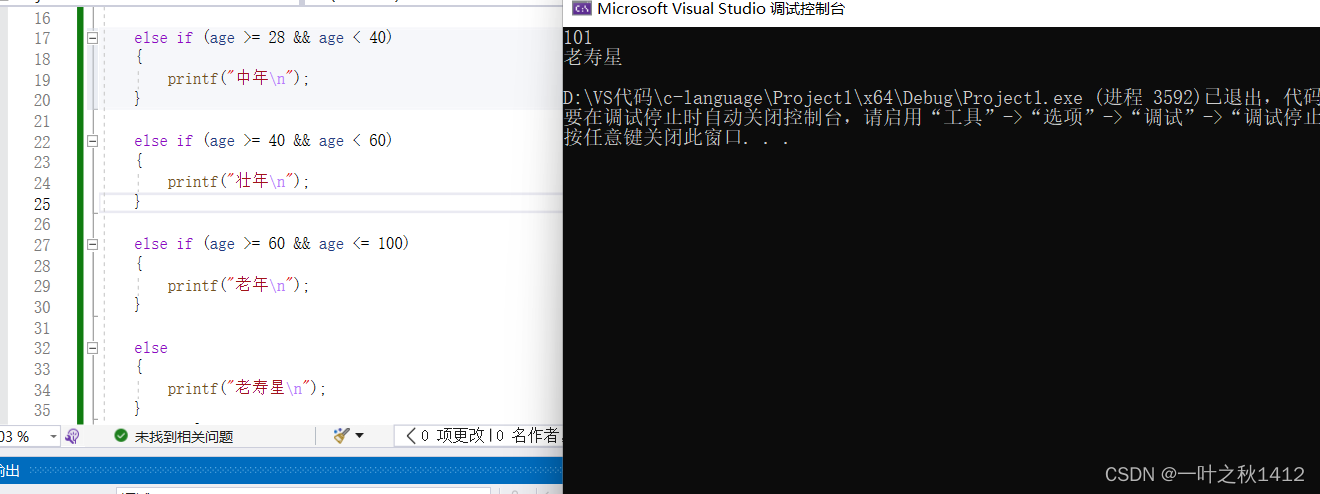Image resolution: width=1320 pixels, height=494 pixels.
Task: Click the 'age >= 60 && age <= 100' condition
Action: pos(306,244)
